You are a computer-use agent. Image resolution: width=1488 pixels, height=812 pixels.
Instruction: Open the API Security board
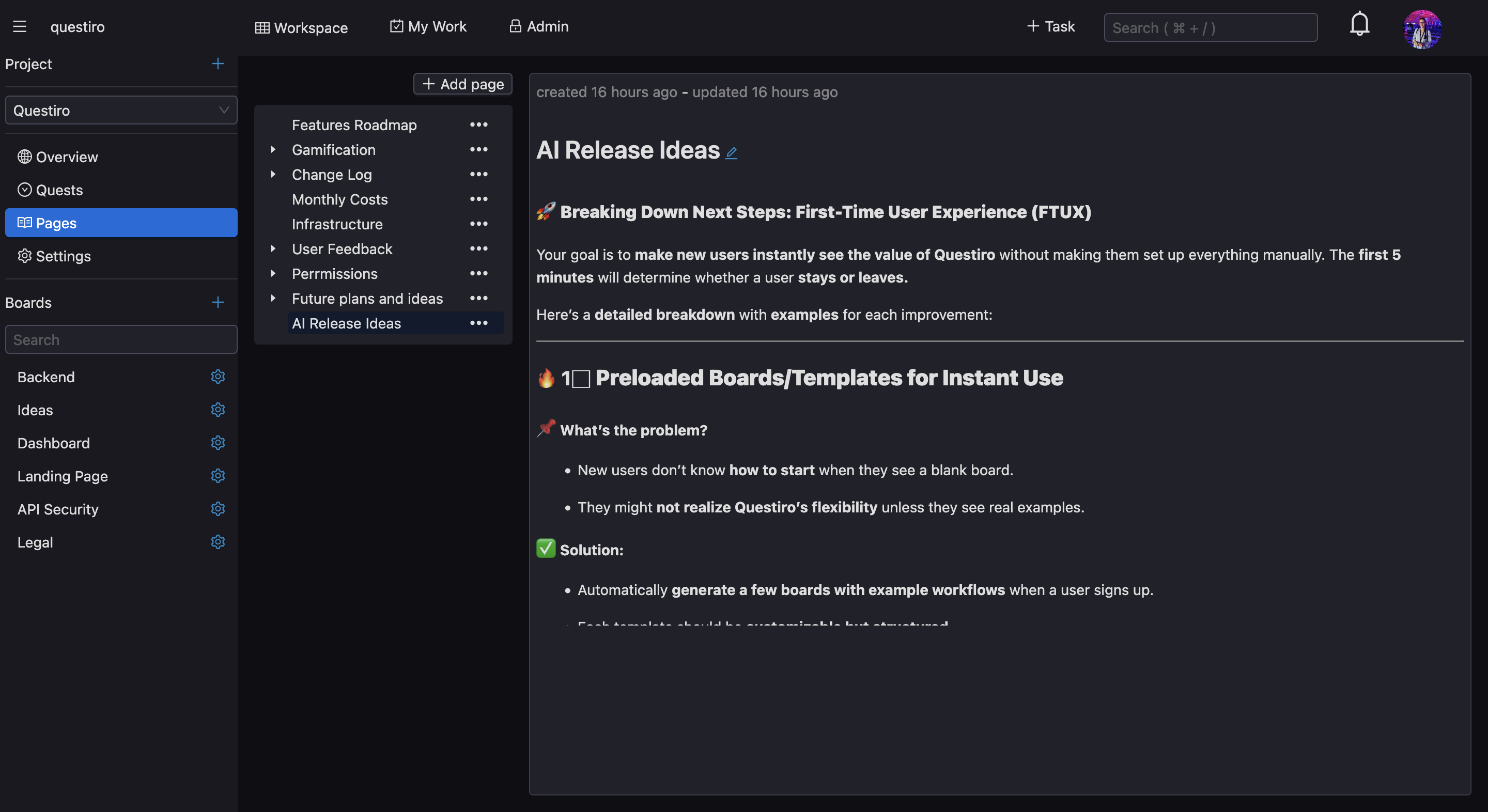tap(58, 509)
